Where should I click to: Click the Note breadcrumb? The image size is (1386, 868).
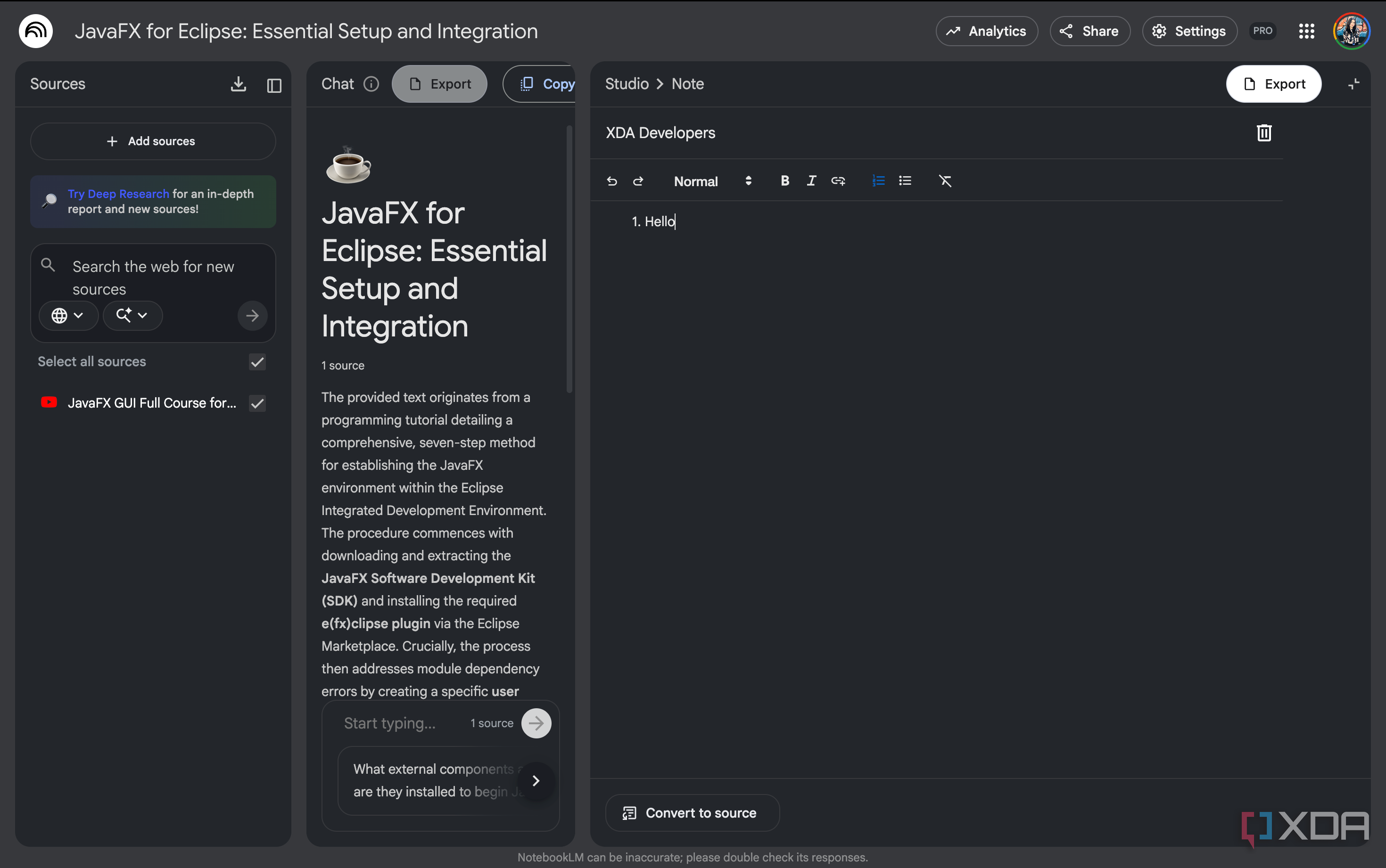coord(688,84)
